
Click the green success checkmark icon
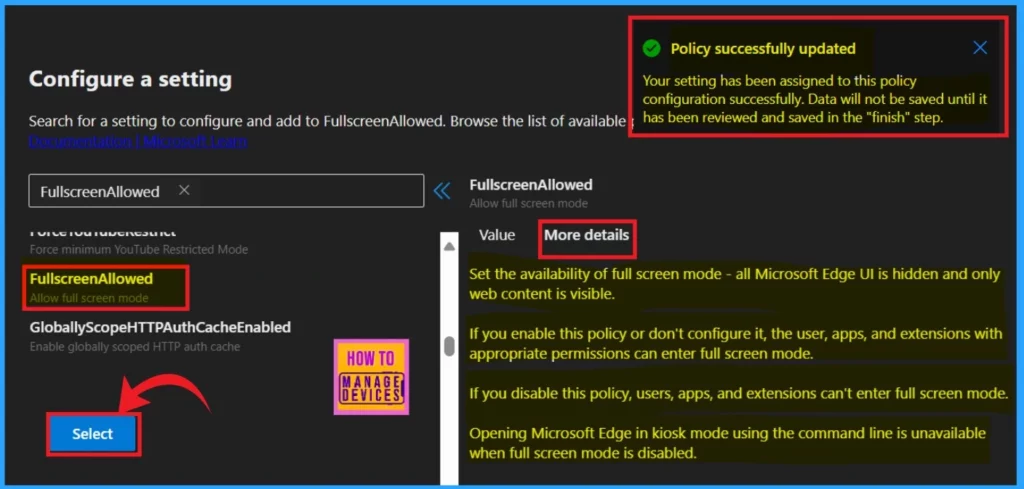(651, 48)
